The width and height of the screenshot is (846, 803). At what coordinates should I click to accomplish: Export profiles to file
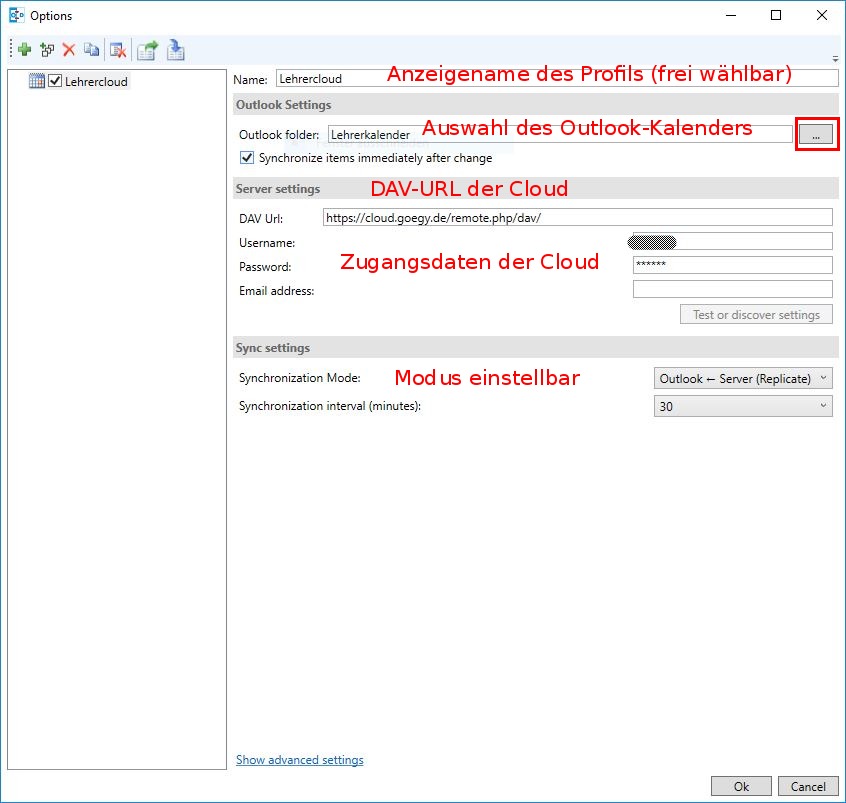pyautogui.click(x=148, y=49)
